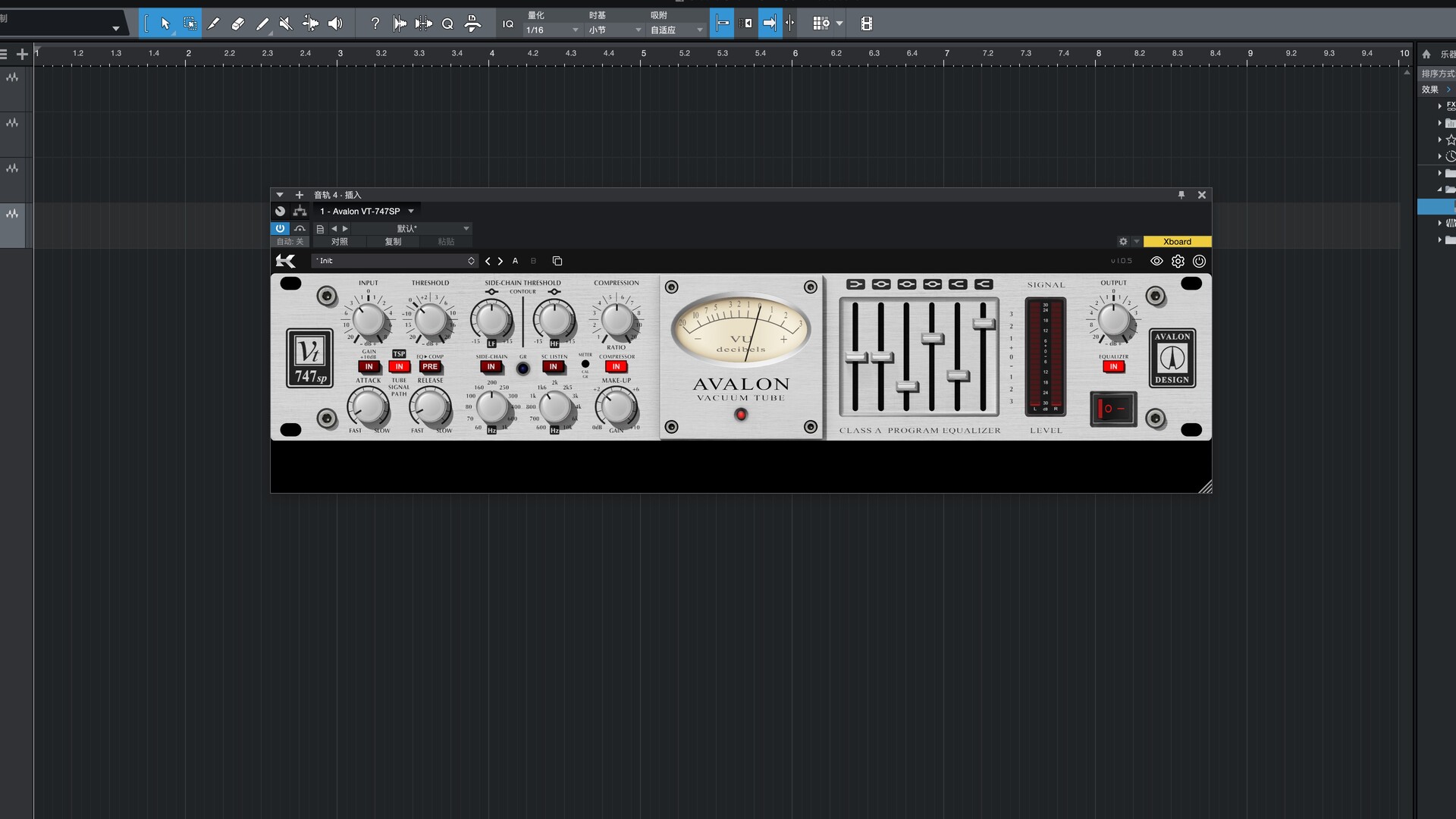Open the Q quantize button
This screenshot has width=1456, height=819.
(x=447, y=24)
